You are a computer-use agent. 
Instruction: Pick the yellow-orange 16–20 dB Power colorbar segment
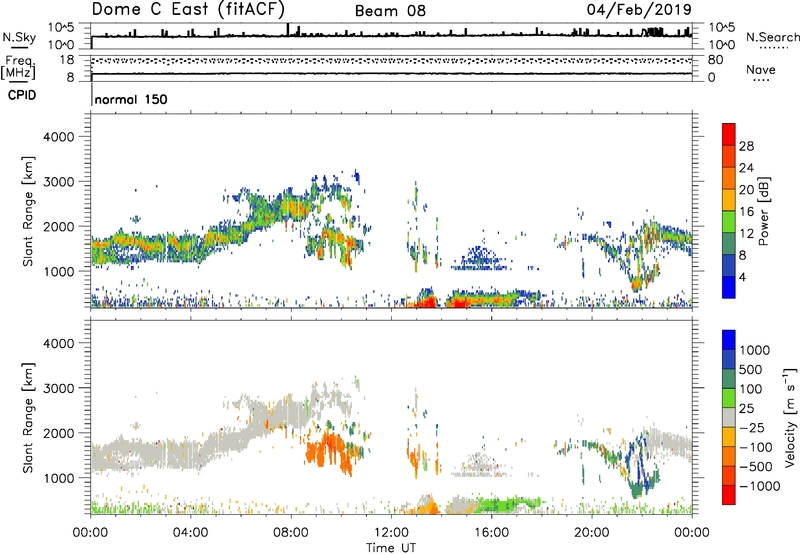pos(729,200)
